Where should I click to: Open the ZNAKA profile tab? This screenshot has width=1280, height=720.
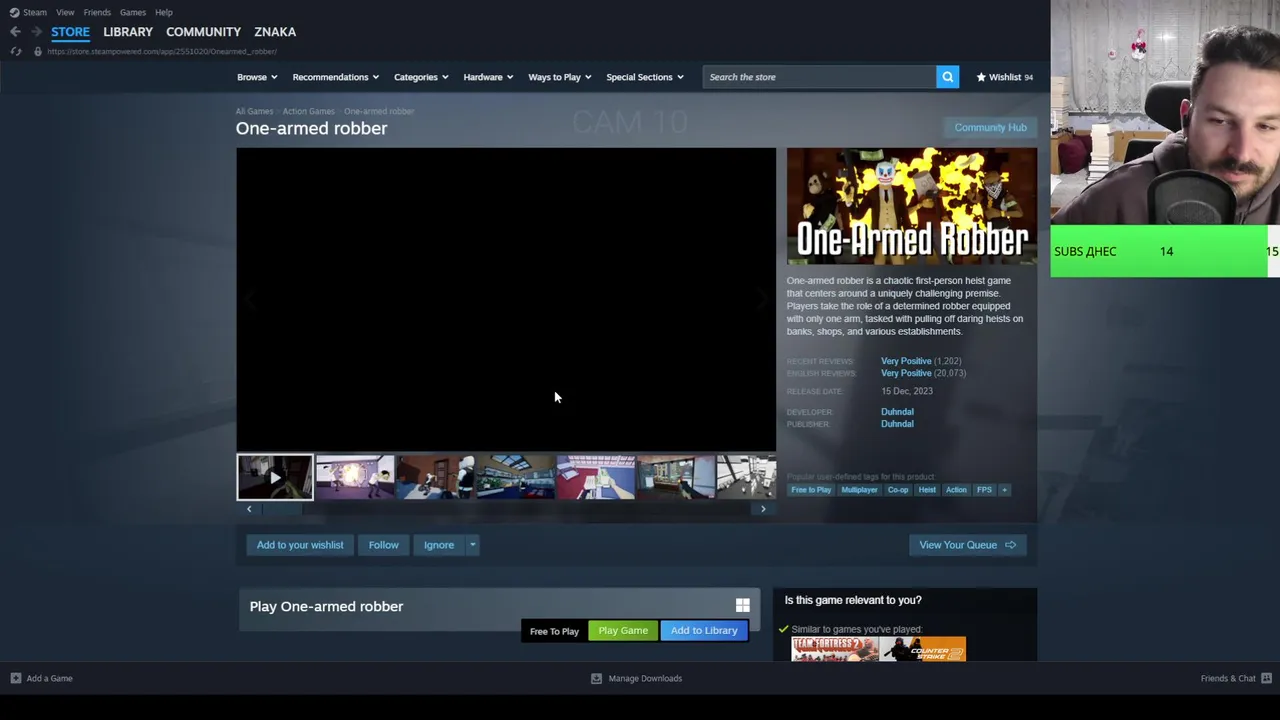275,32
